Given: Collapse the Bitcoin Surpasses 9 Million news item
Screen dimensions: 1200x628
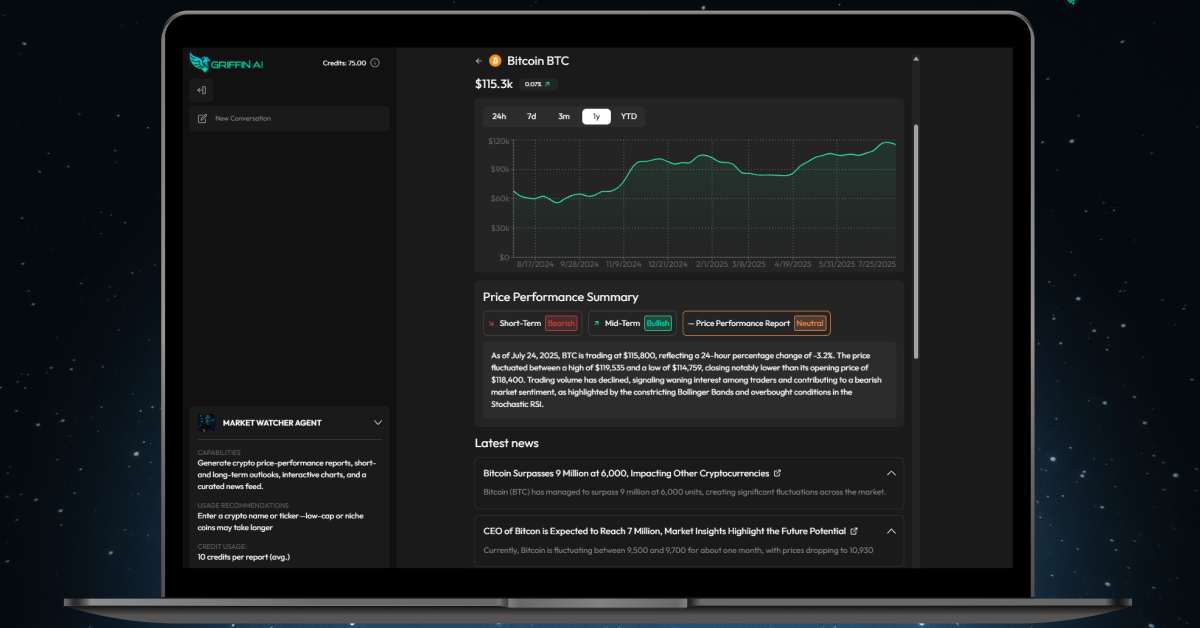Looking at the screenshot, I should coord(891,473).
